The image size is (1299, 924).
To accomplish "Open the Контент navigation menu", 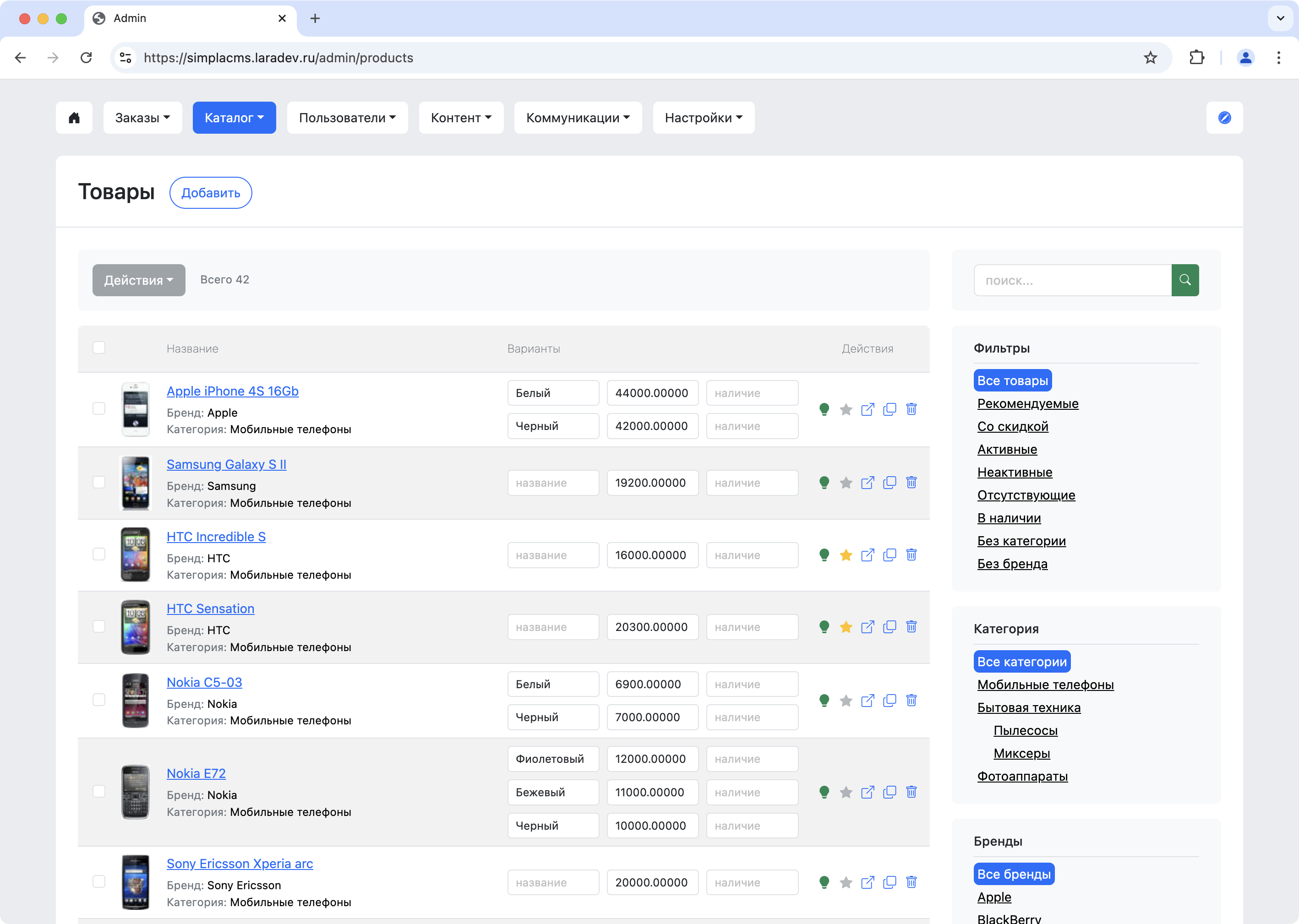I will [460, 118].
